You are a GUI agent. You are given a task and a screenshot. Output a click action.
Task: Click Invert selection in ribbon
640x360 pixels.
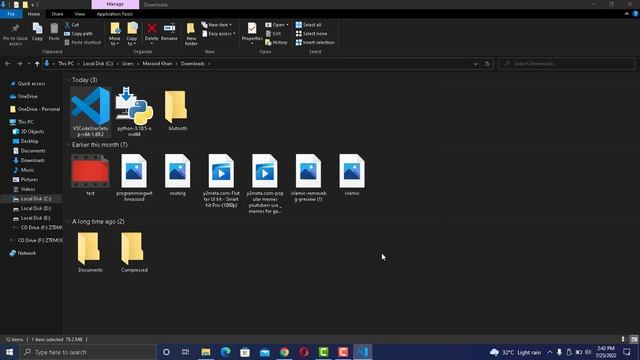315,42
